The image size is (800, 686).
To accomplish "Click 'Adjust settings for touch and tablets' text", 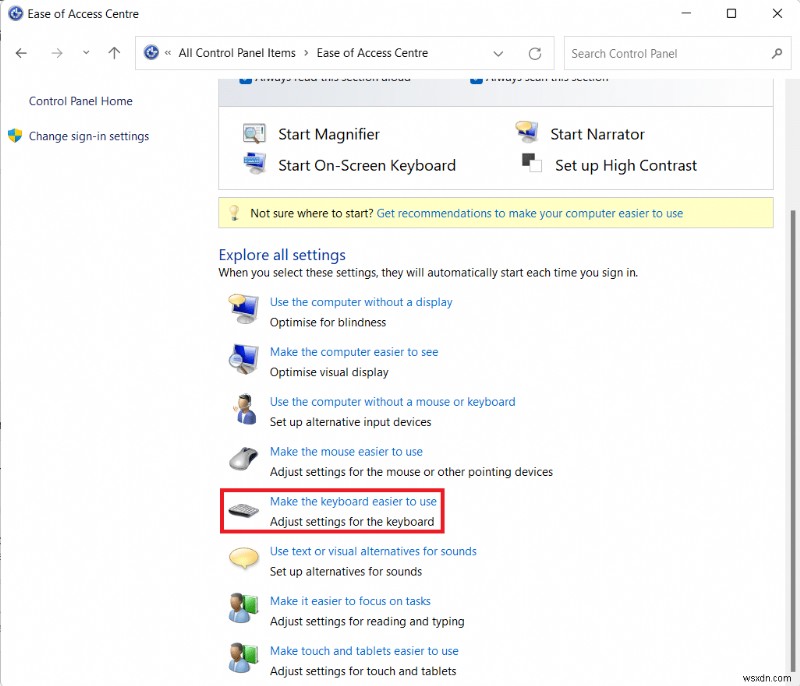I will click(x=363, y=671).
